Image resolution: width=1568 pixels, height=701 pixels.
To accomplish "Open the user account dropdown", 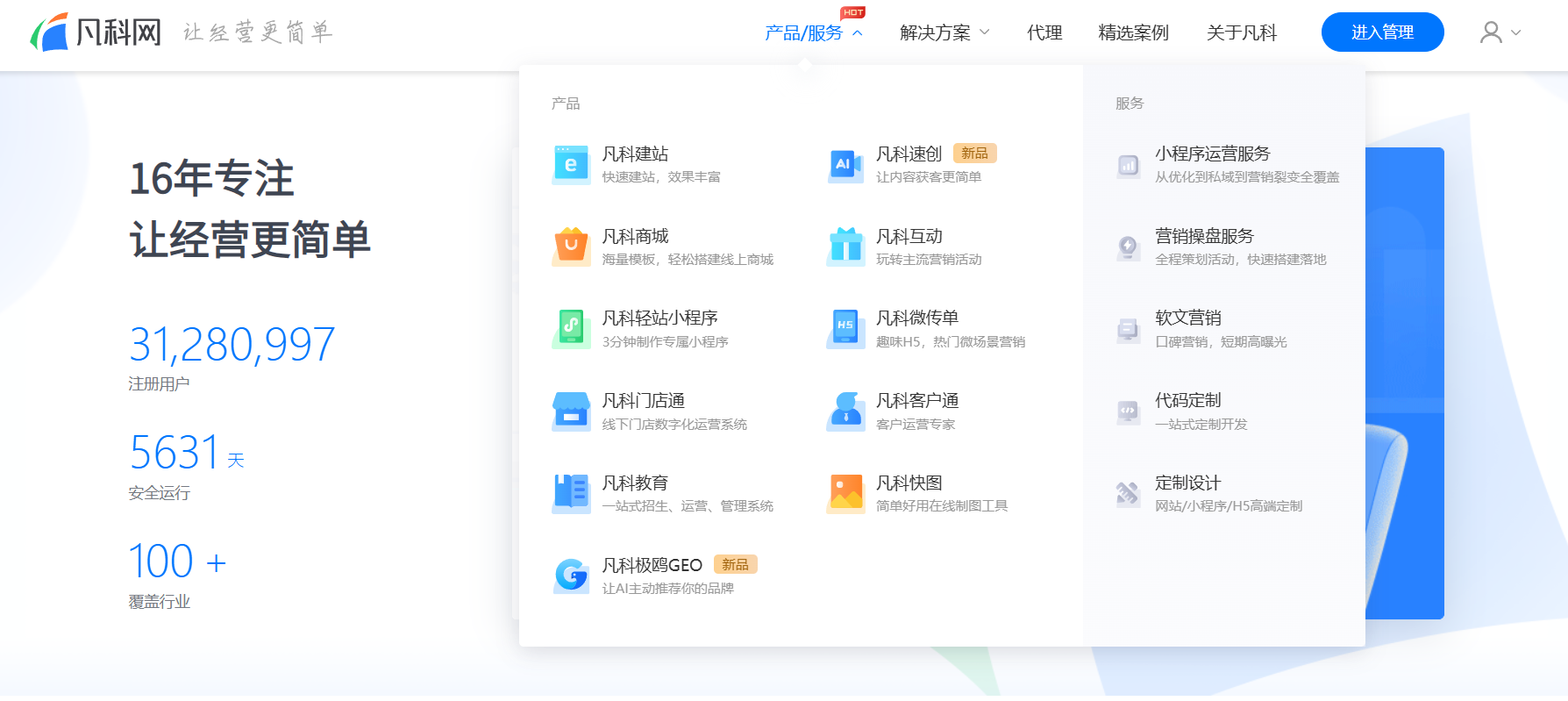I will (1500, 33).
